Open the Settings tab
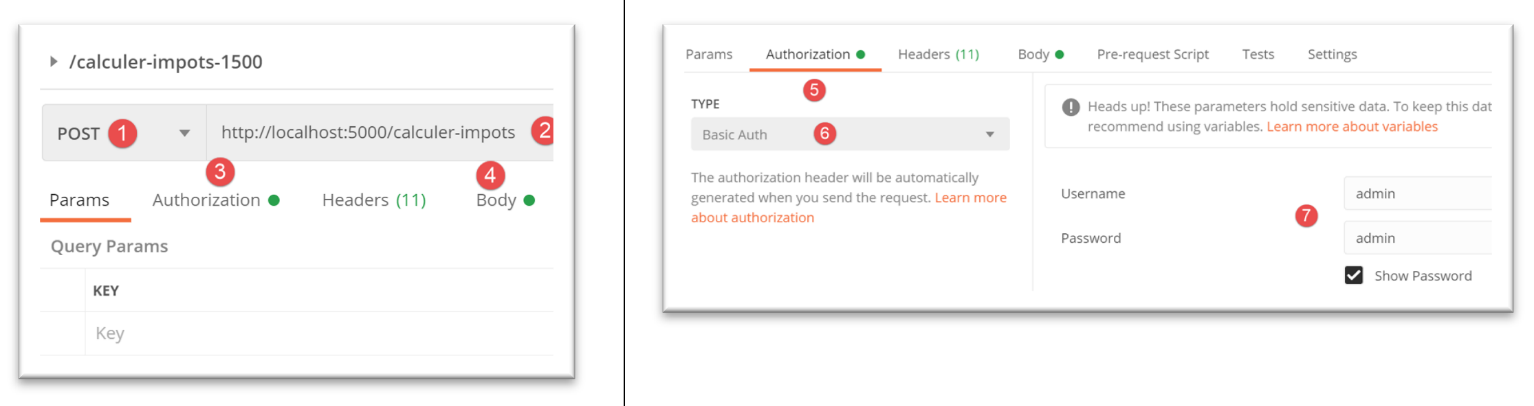Viewport: 1534px width, 406px height. tap(1332, 54)
